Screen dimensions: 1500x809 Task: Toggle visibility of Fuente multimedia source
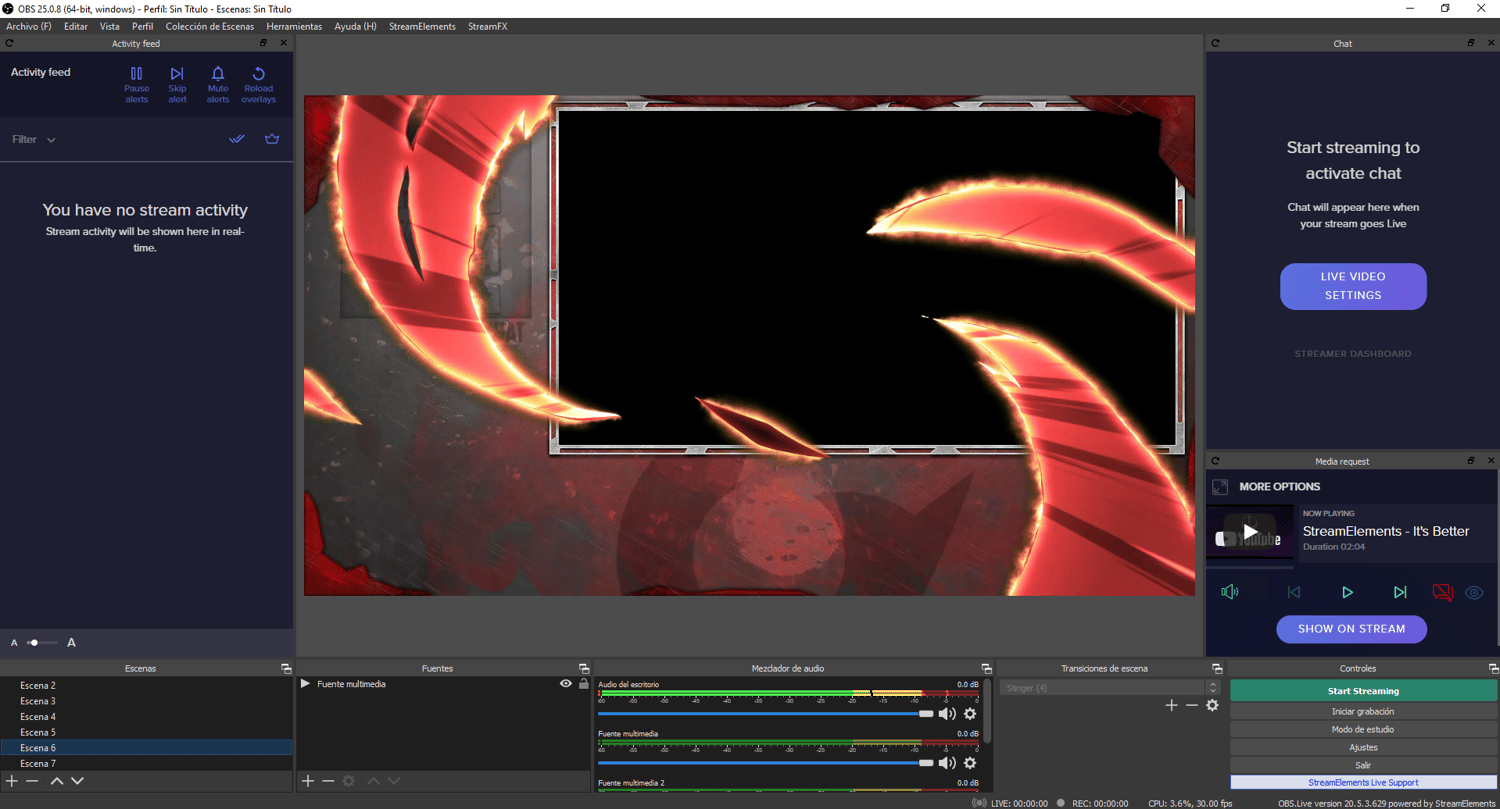pyautogui.click(x=566, y=684)
